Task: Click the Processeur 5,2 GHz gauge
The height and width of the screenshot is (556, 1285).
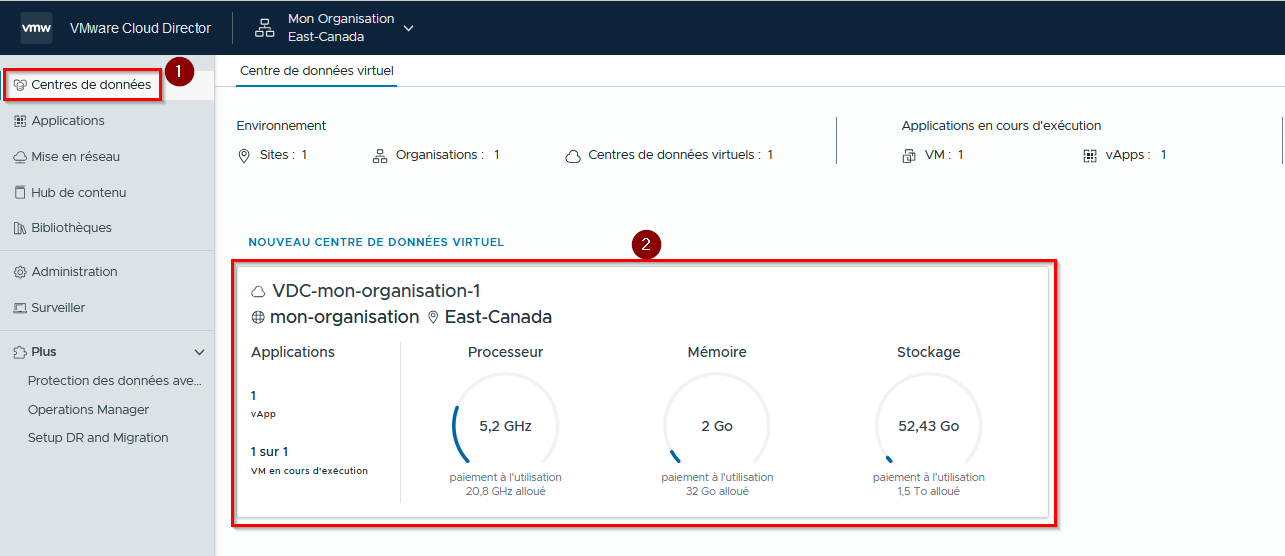Action: (x=505, y=426)
